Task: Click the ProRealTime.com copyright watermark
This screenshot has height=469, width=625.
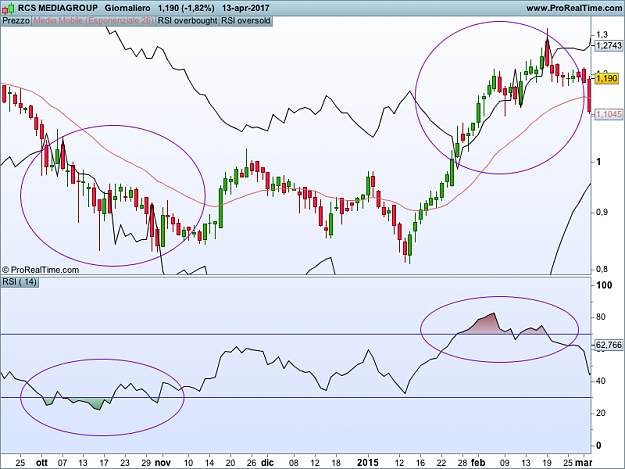Action: pos(40,270)
